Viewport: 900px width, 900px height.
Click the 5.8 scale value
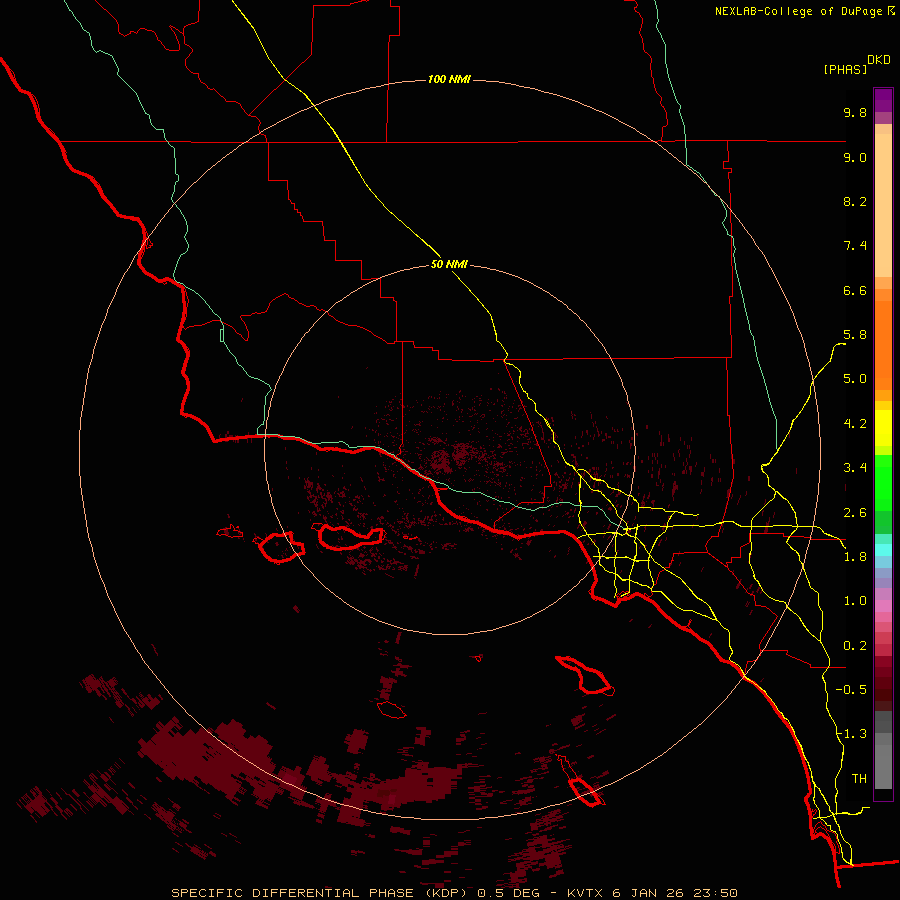point(855,335)
